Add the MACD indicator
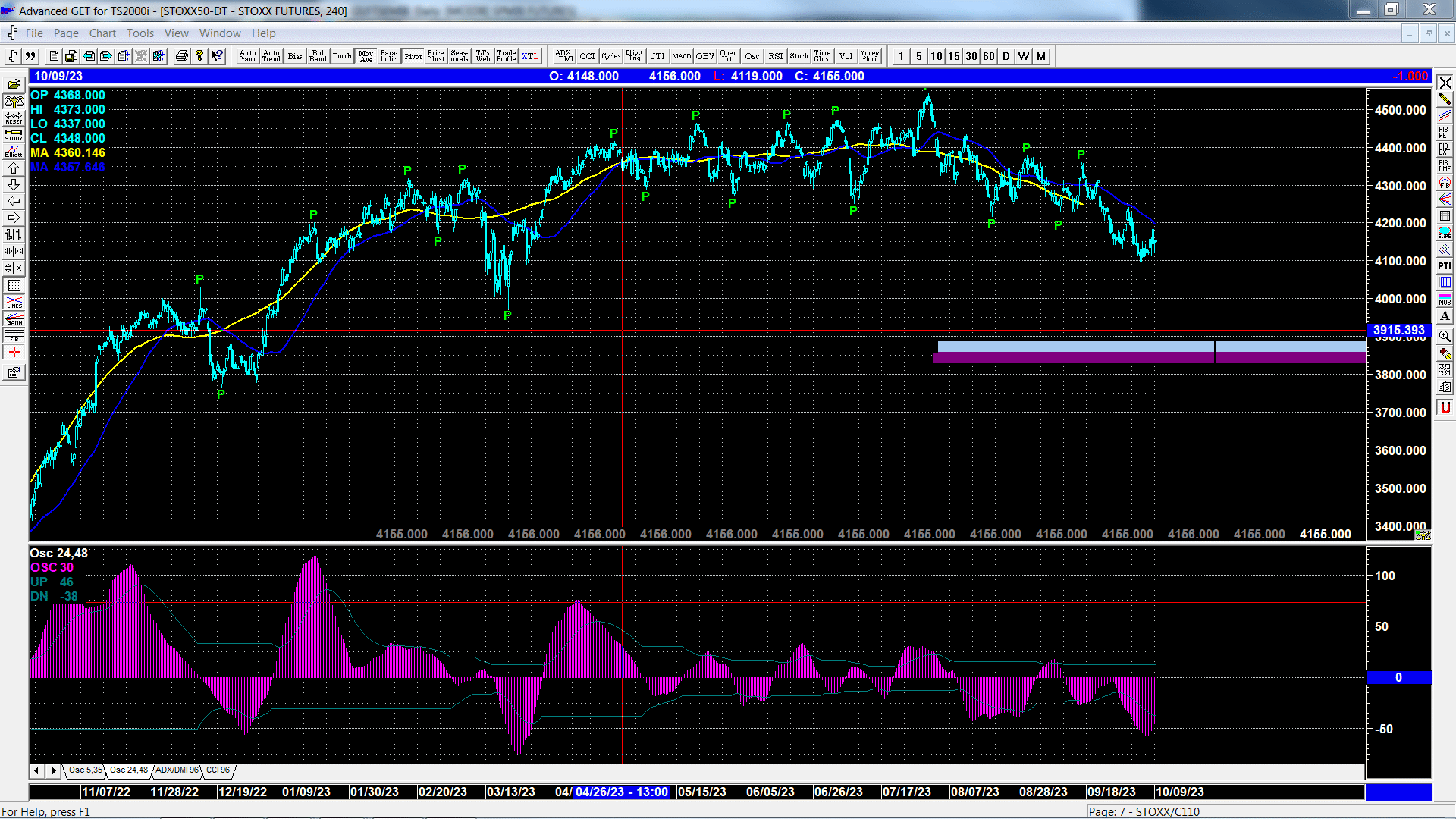 coord(681,56)
